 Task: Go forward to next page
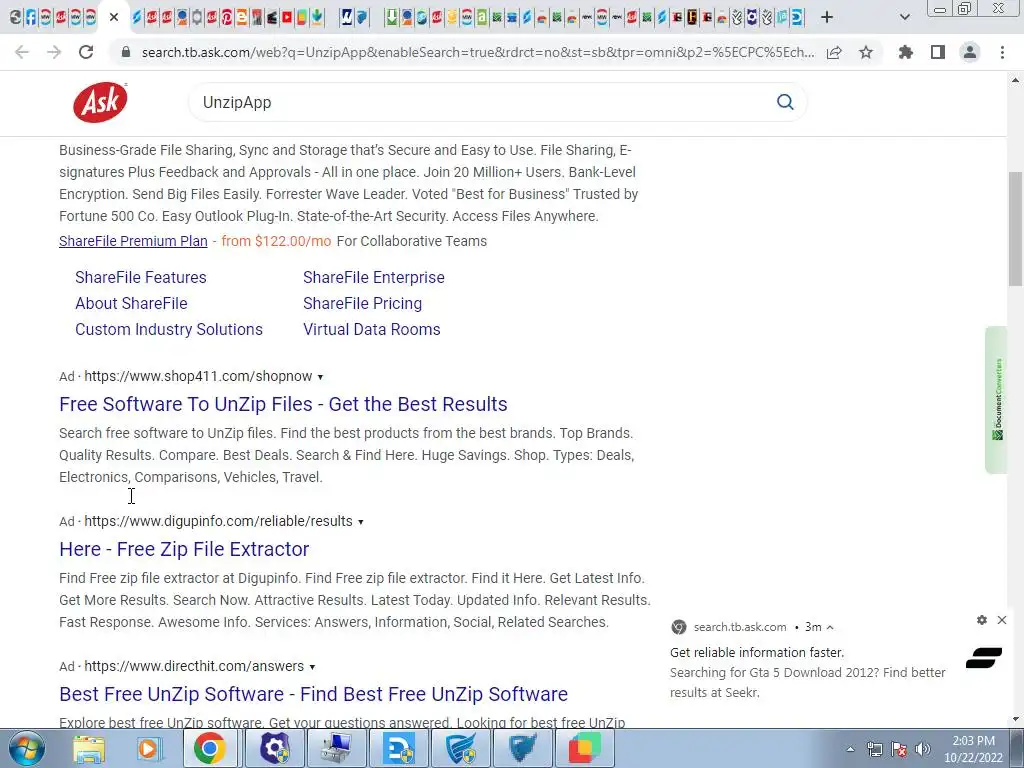tap(54, 52)
